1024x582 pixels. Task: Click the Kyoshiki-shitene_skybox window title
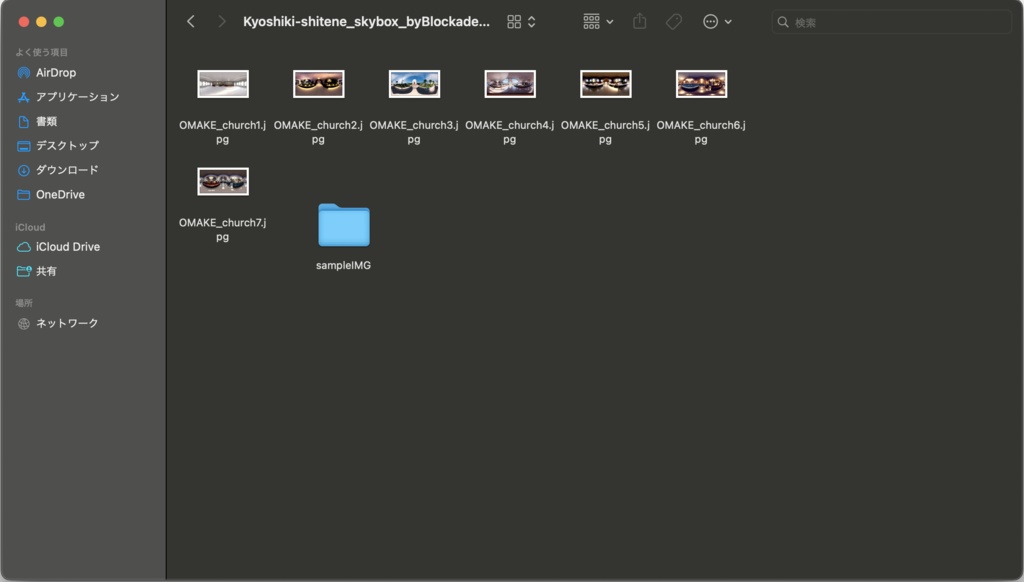[366, 22]
